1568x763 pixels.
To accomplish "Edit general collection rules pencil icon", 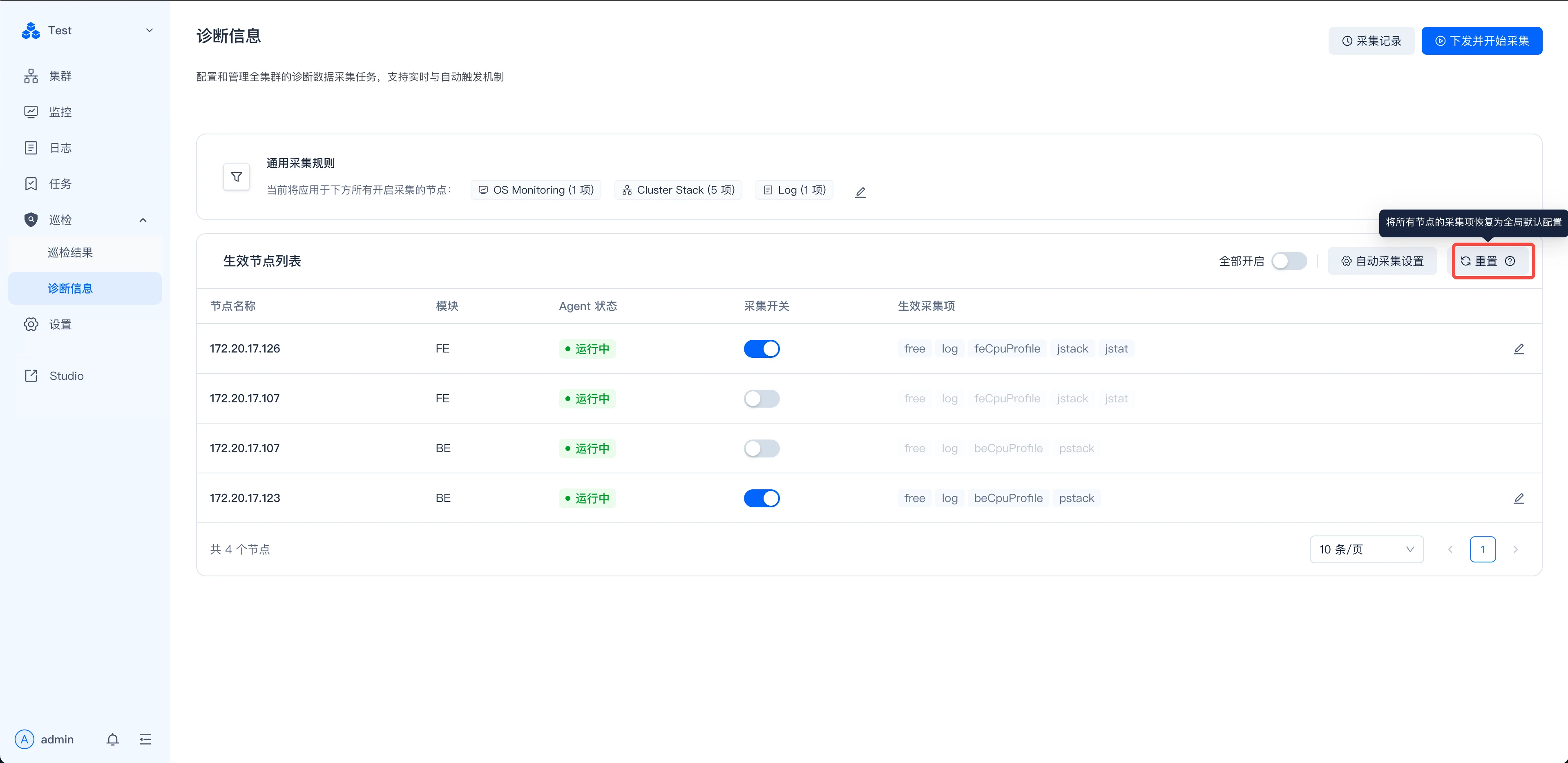I will (x=860, y=192).
